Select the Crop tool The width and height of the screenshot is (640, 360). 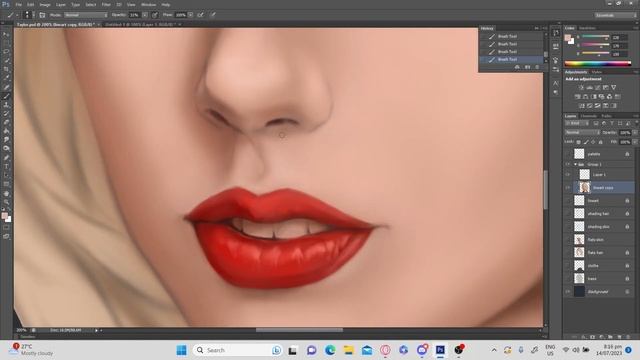click(6, 69)
